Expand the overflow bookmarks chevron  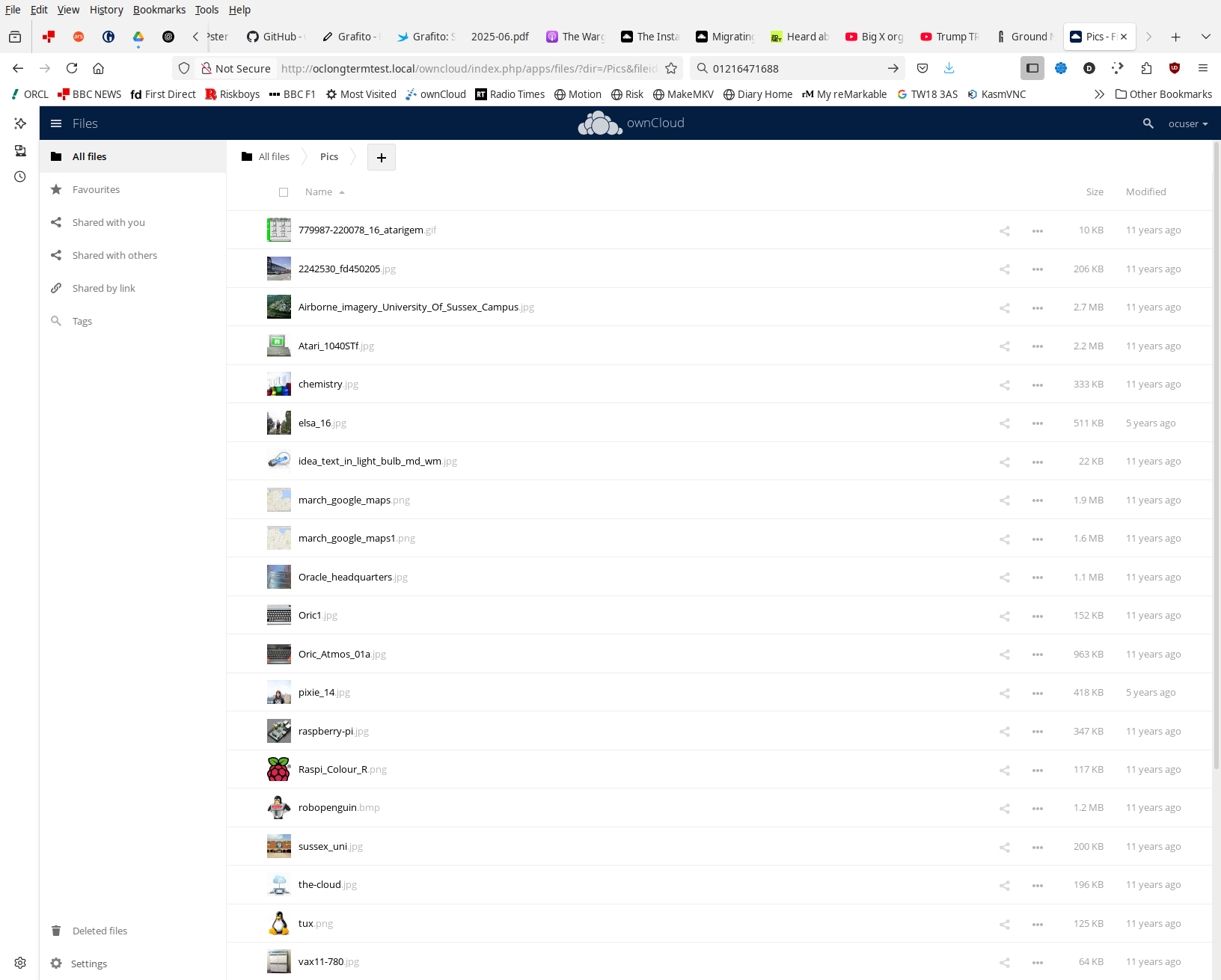1098,94
